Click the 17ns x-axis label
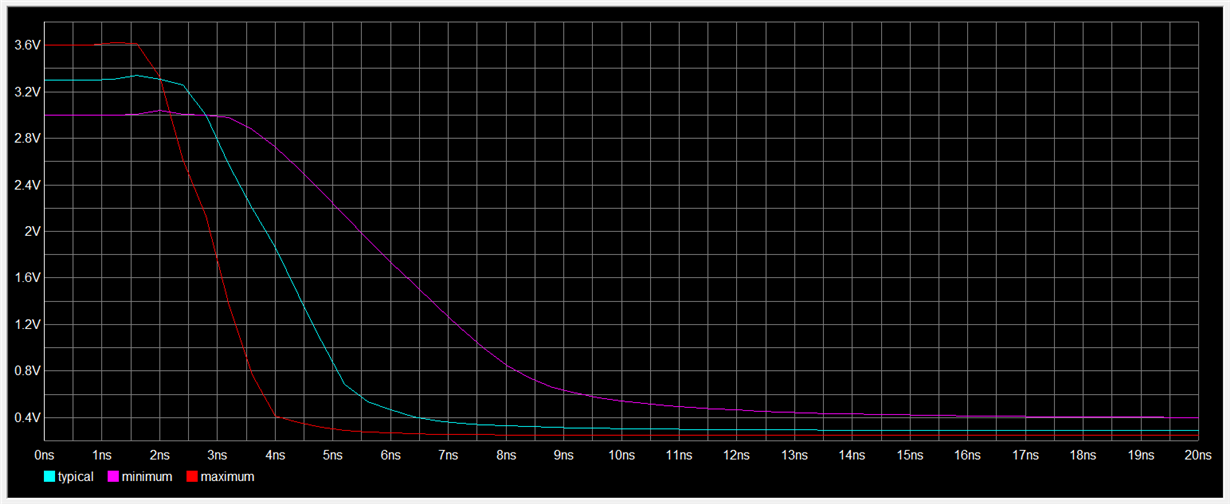The height and width of the screenshot is (504, 1230). tap(1026, 454)
